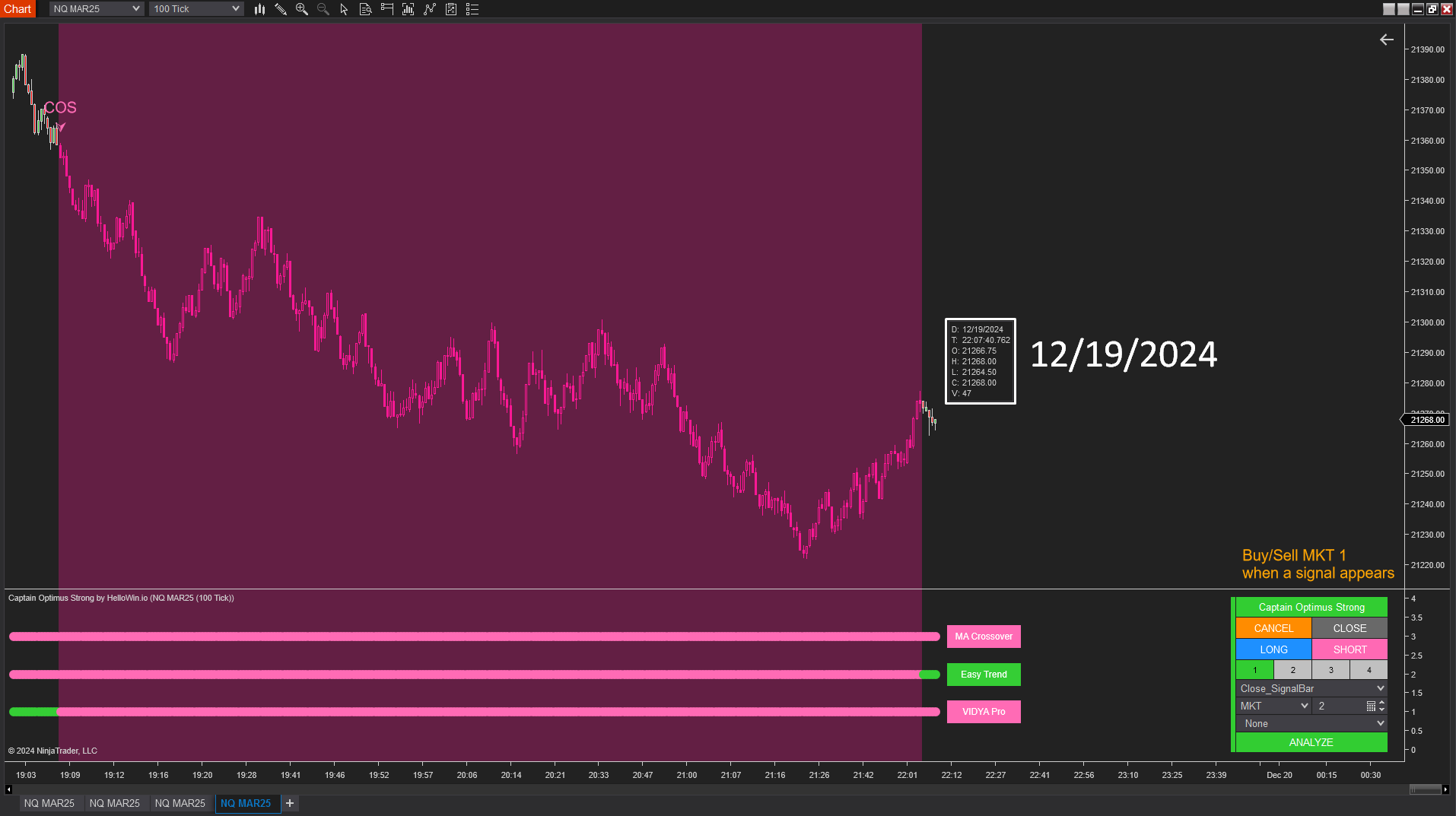Click the gray CLOSE button
The image size is (1456, 816).
click(1350, 628)
